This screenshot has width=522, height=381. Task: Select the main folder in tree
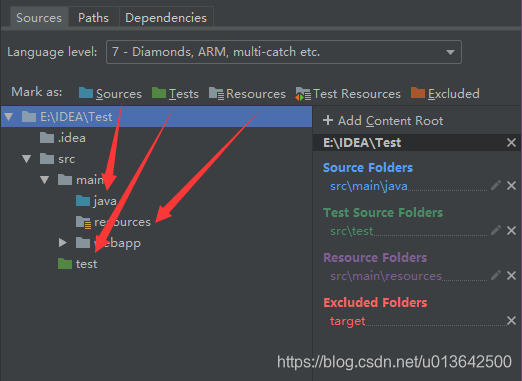tap(81, 180)
